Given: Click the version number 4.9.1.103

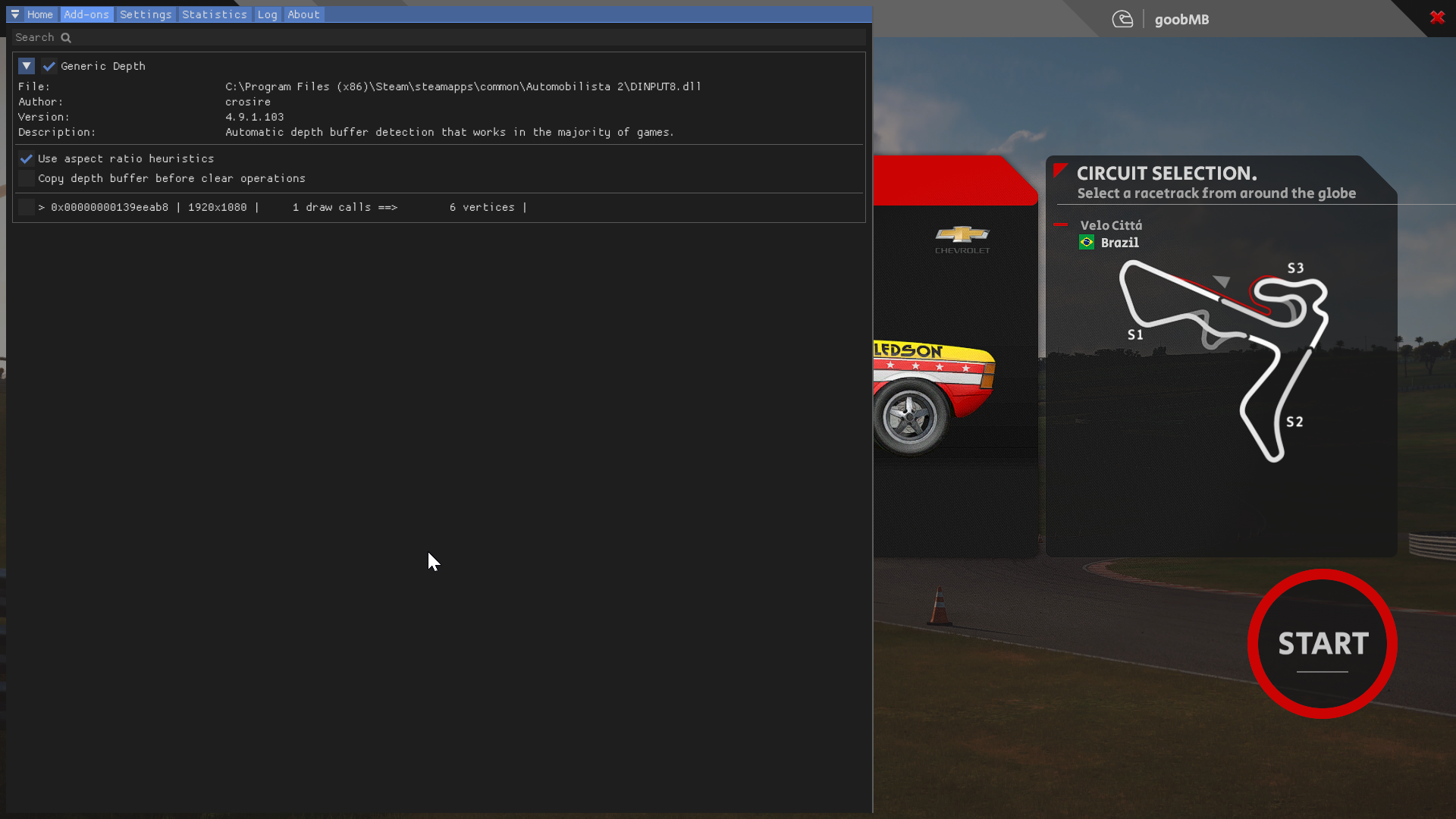Looking at the screenshot, I should pos(254,117).
